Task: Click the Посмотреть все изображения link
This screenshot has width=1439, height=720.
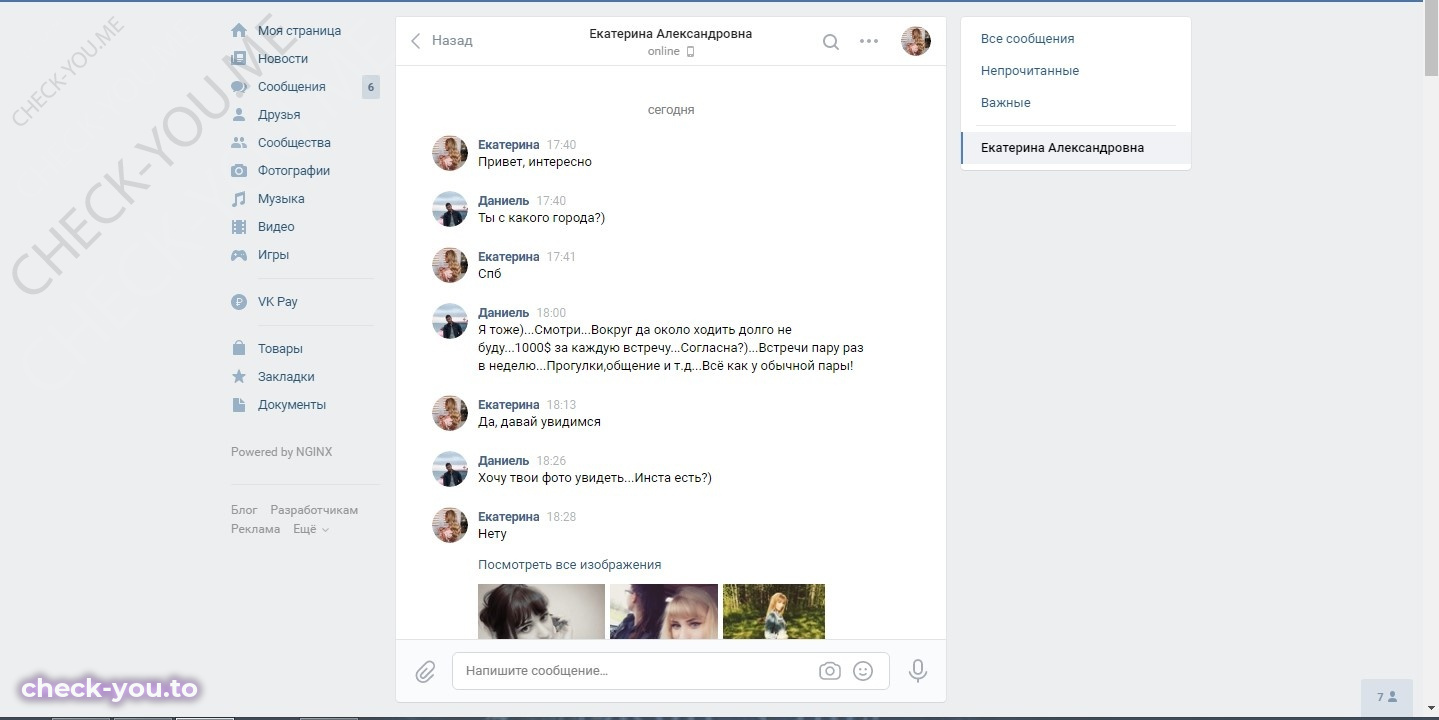Action: coord(570,565)
